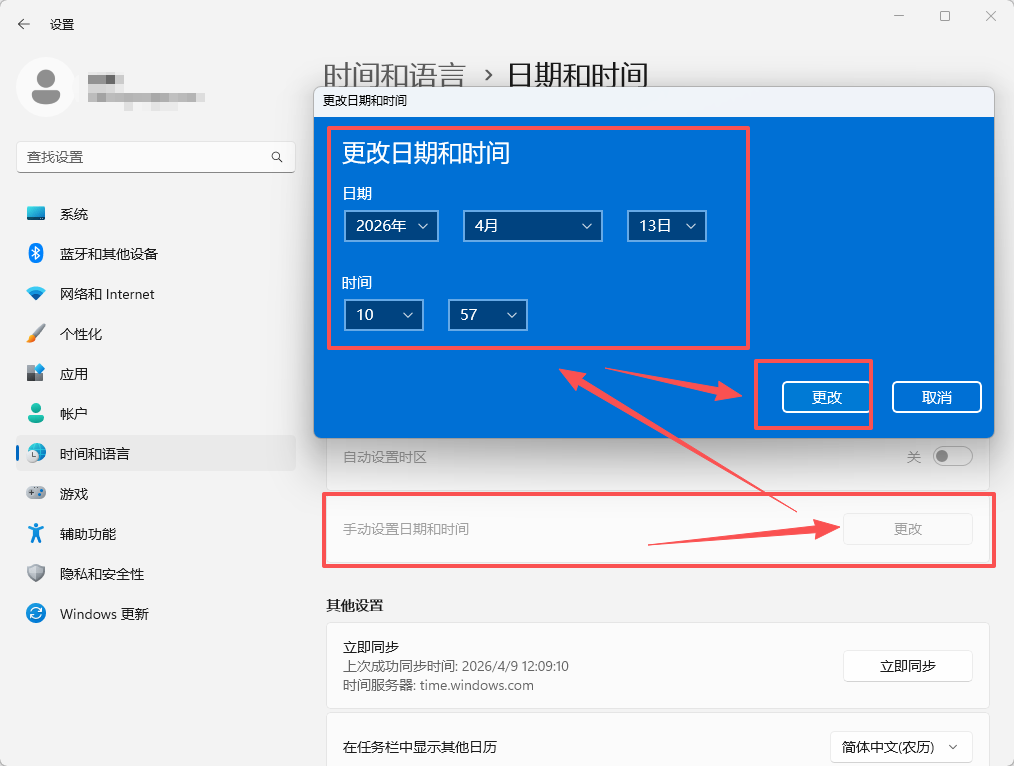Click the 辅助功能 accessibility icon

coord(34,533)
